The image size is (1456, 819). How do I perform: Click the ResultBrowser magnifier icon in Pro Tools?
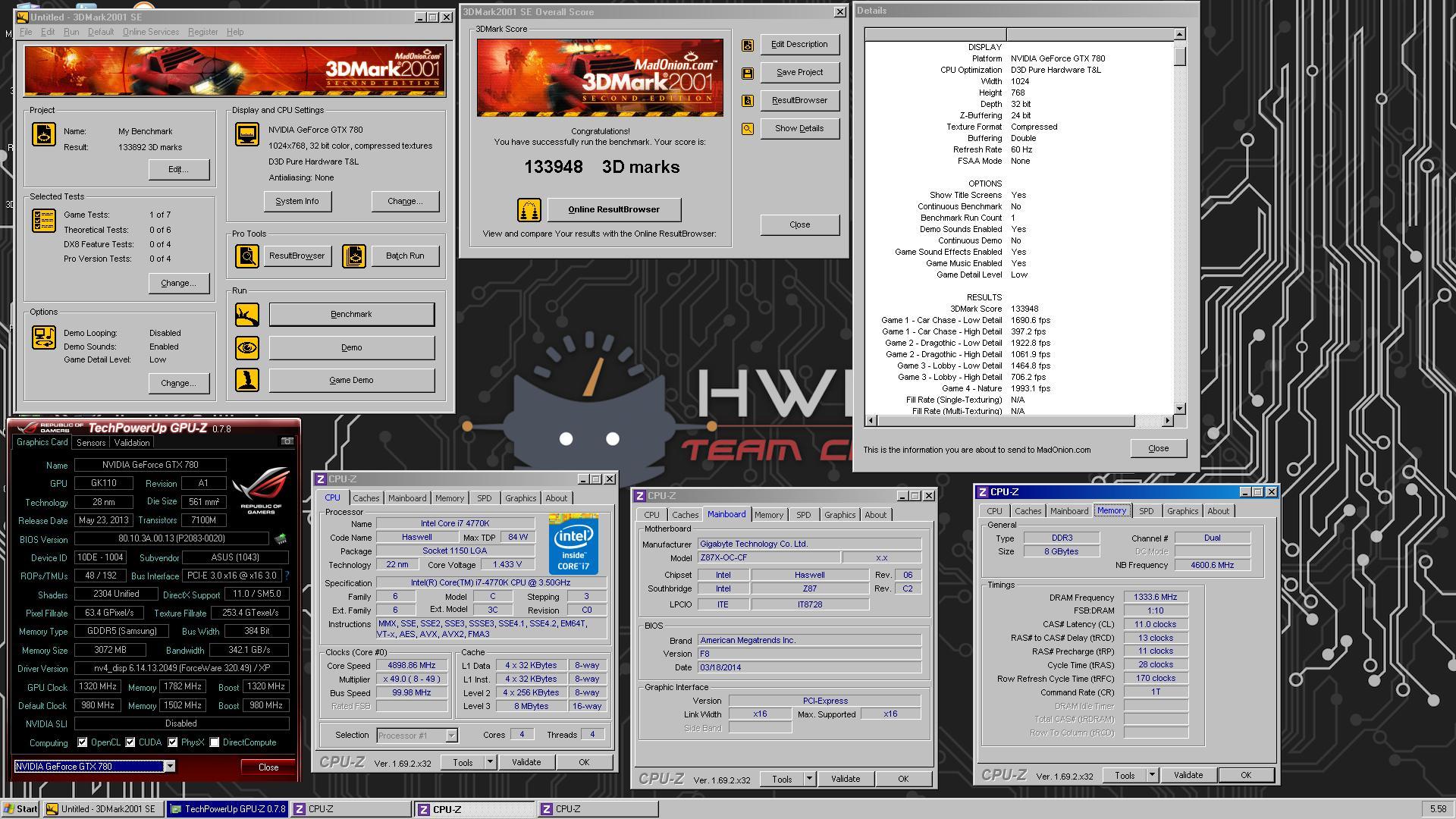(247, 256)
